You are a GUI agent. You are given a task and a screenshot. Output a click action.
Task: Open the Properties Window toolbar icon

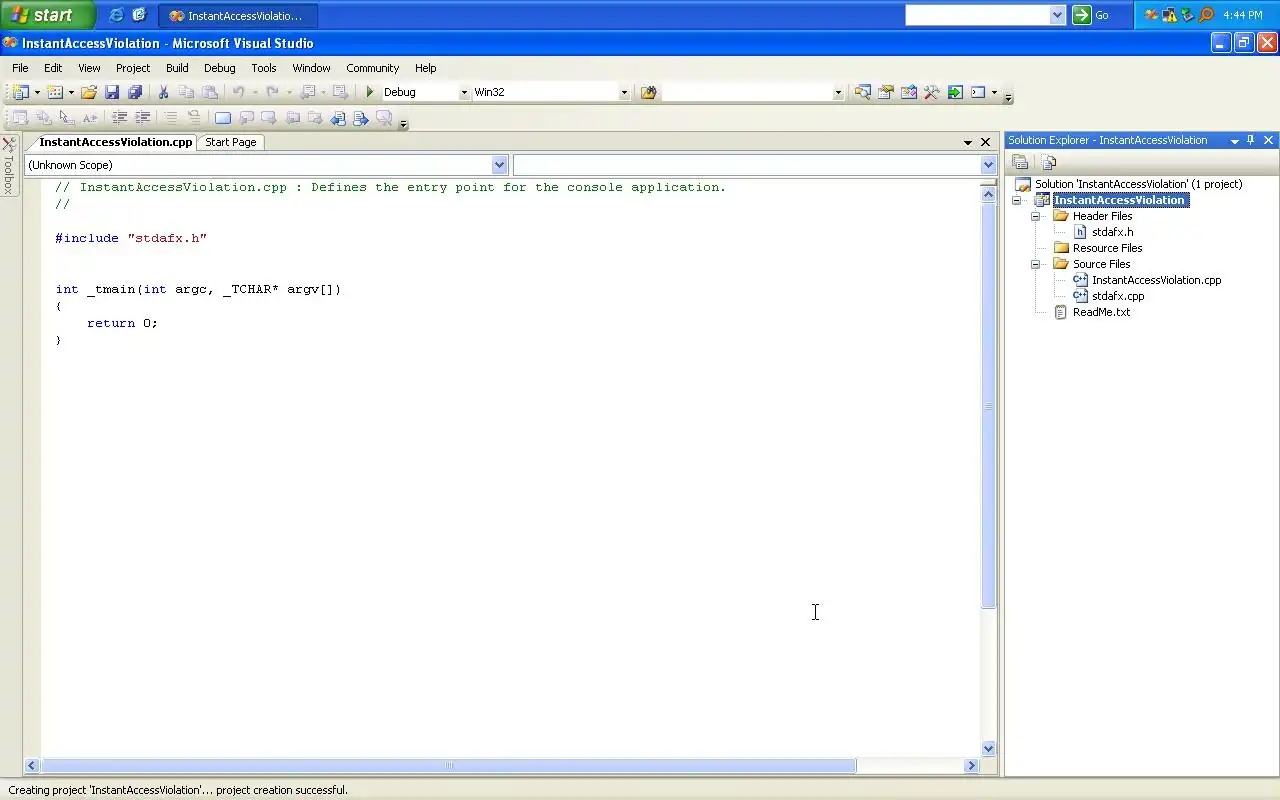point(885,92)
